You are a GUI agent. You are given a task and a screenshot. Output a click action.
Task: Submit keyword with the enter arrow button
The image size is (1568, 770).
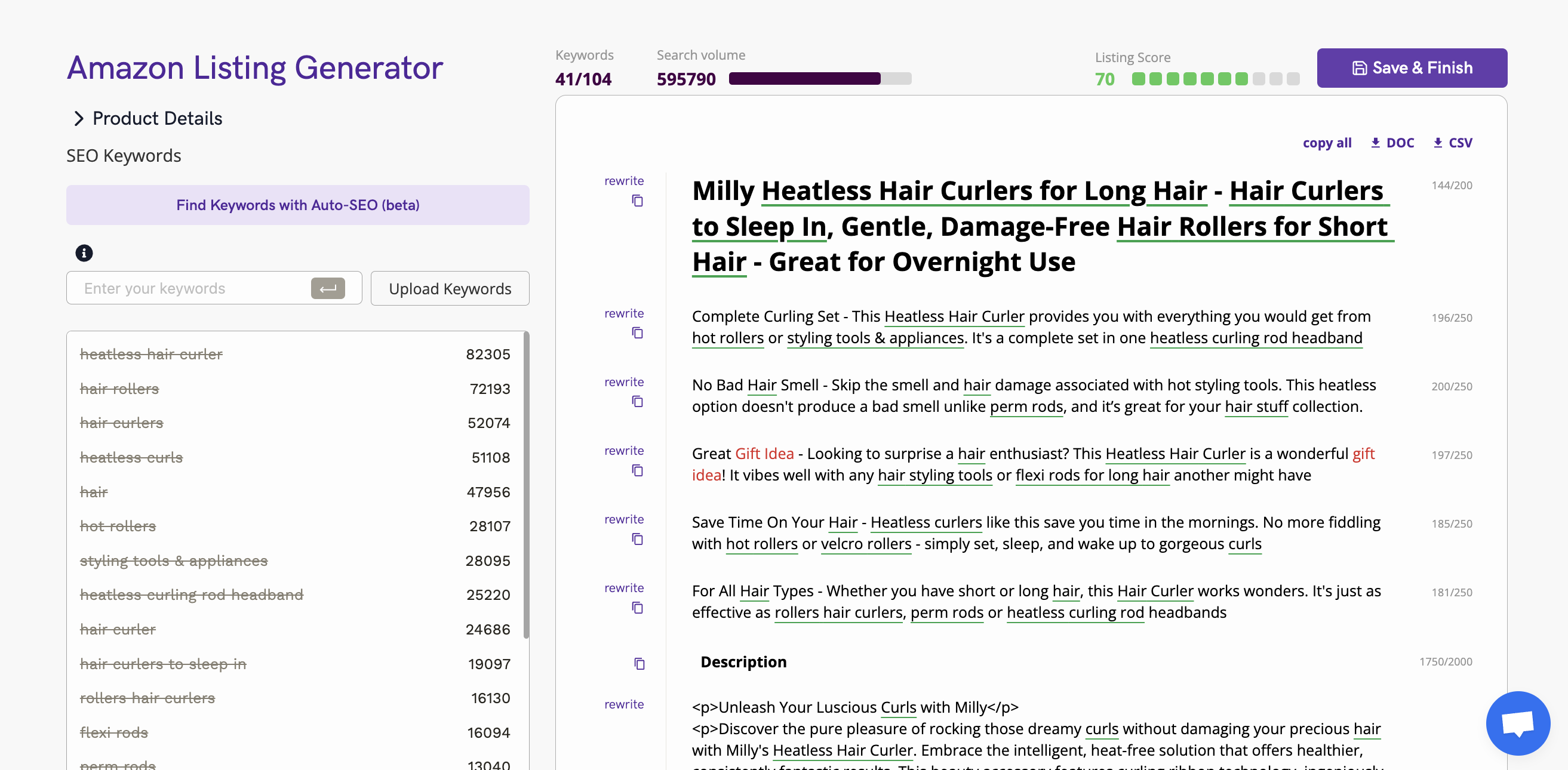click(327, 288)
